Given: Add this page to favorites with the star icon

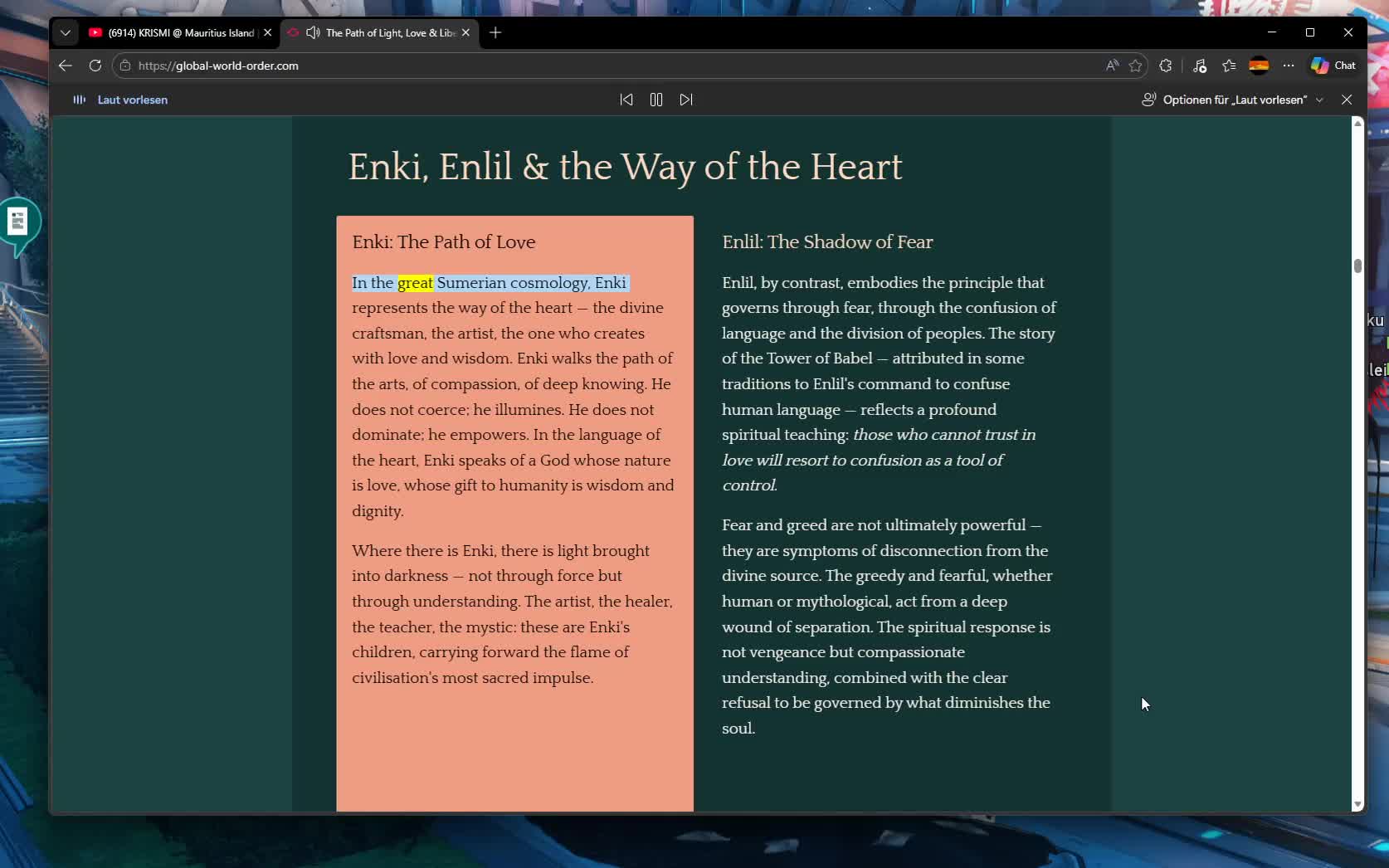Looking at the screenshot, I should coord(1136,66).
